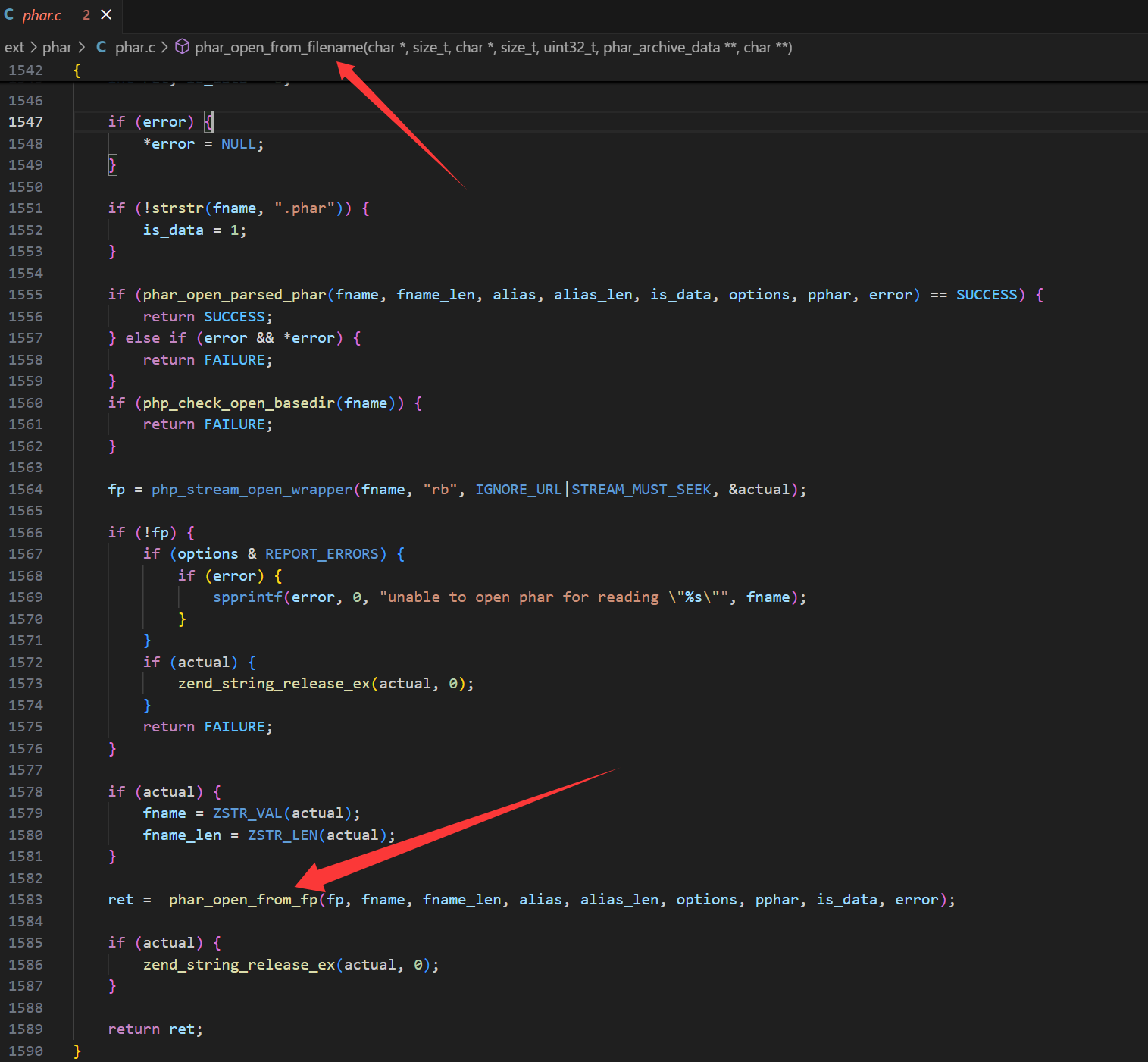
Task: Select the phar.c editor tab
Action: click(42, 15)
